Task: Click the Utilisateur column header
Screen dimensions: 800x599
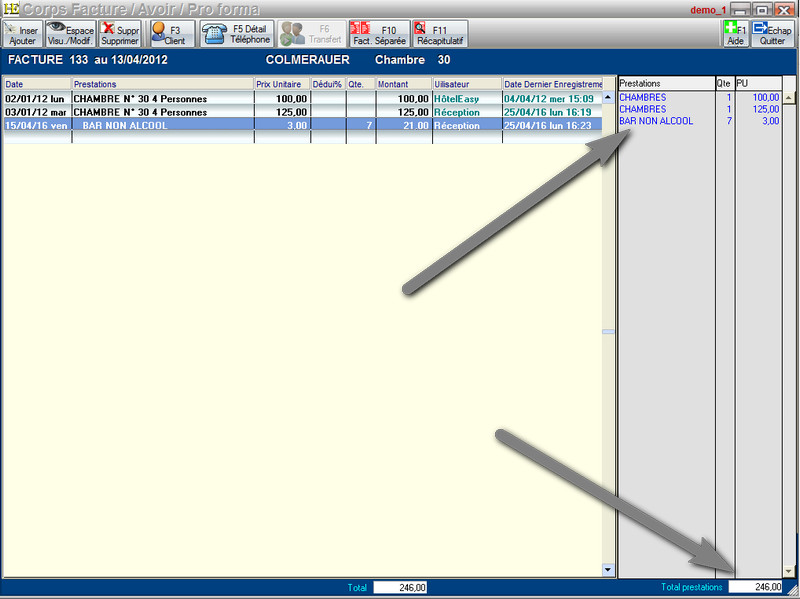Action: tap(467, 84)
